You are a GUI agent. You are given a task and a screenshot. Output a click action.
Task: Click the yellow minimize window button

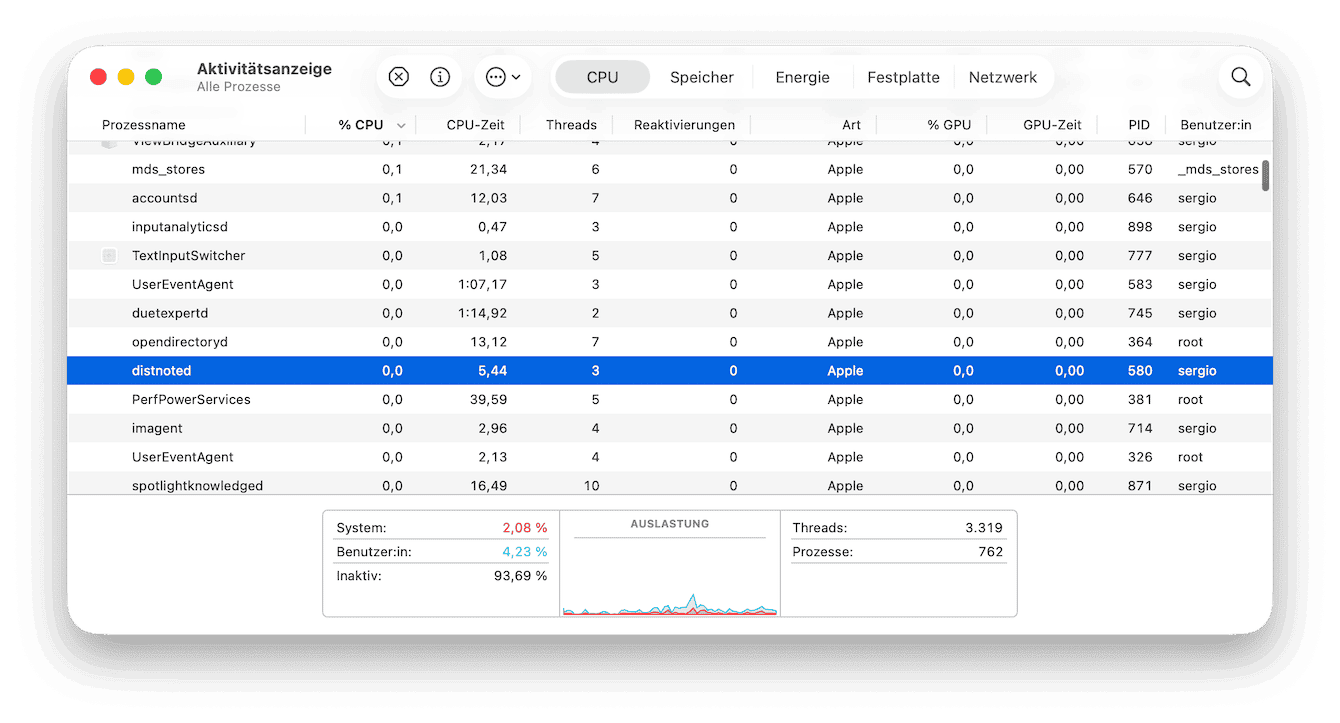pos(126,77)
